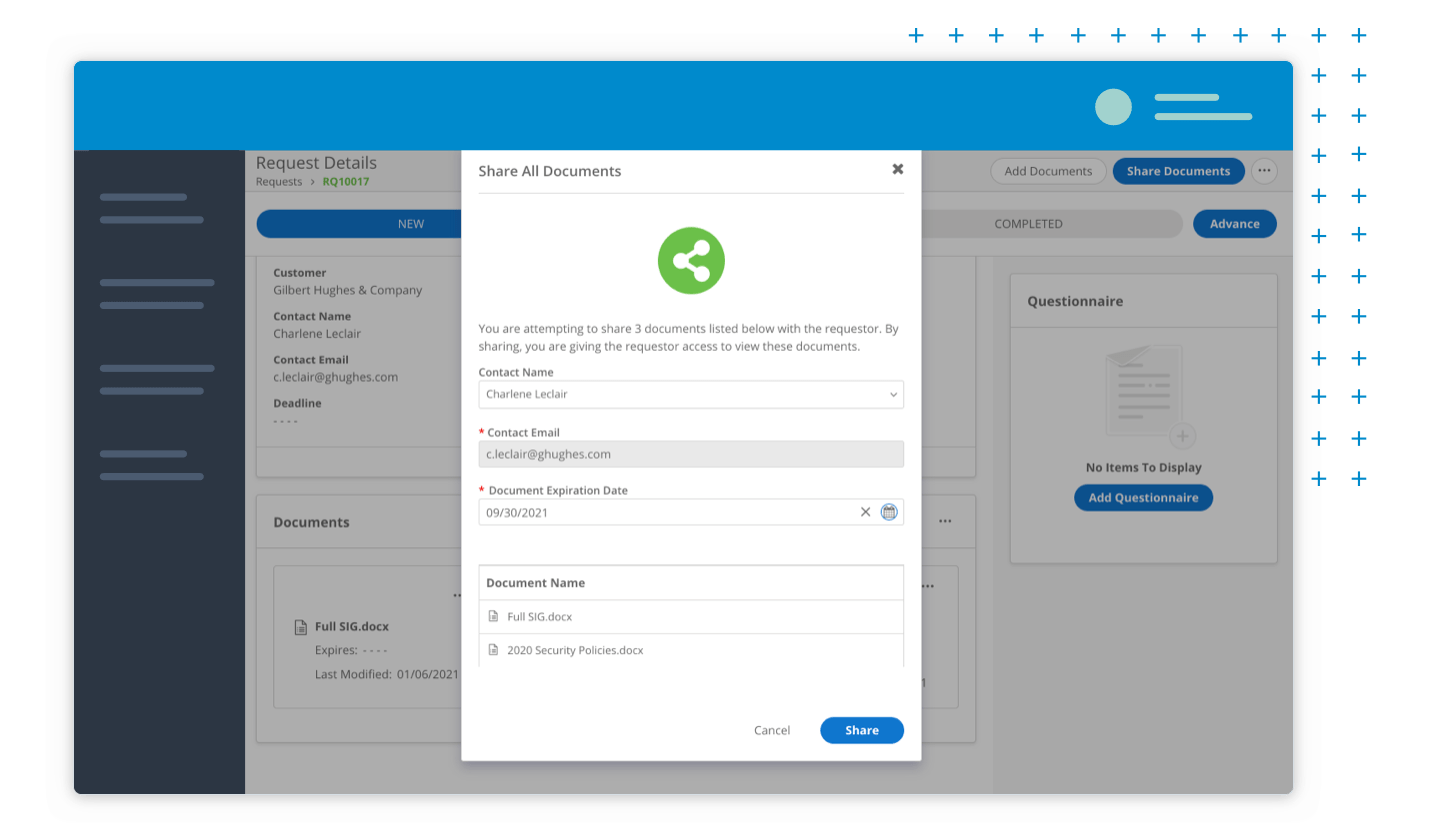Click the Questionnaire panel title

[x=1075, y=301]
